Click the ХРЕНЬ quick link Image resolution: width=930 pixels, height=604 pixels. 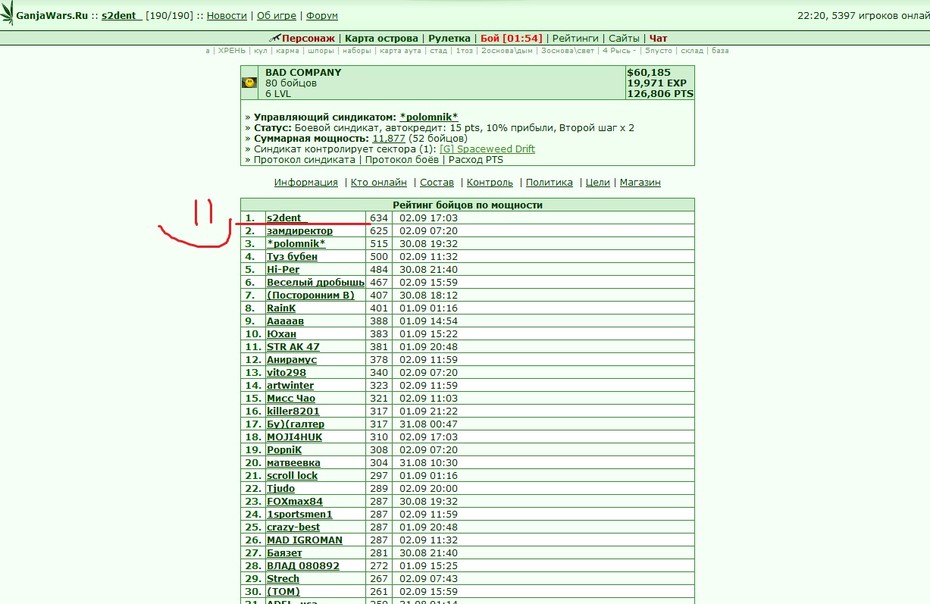[231, 51]
